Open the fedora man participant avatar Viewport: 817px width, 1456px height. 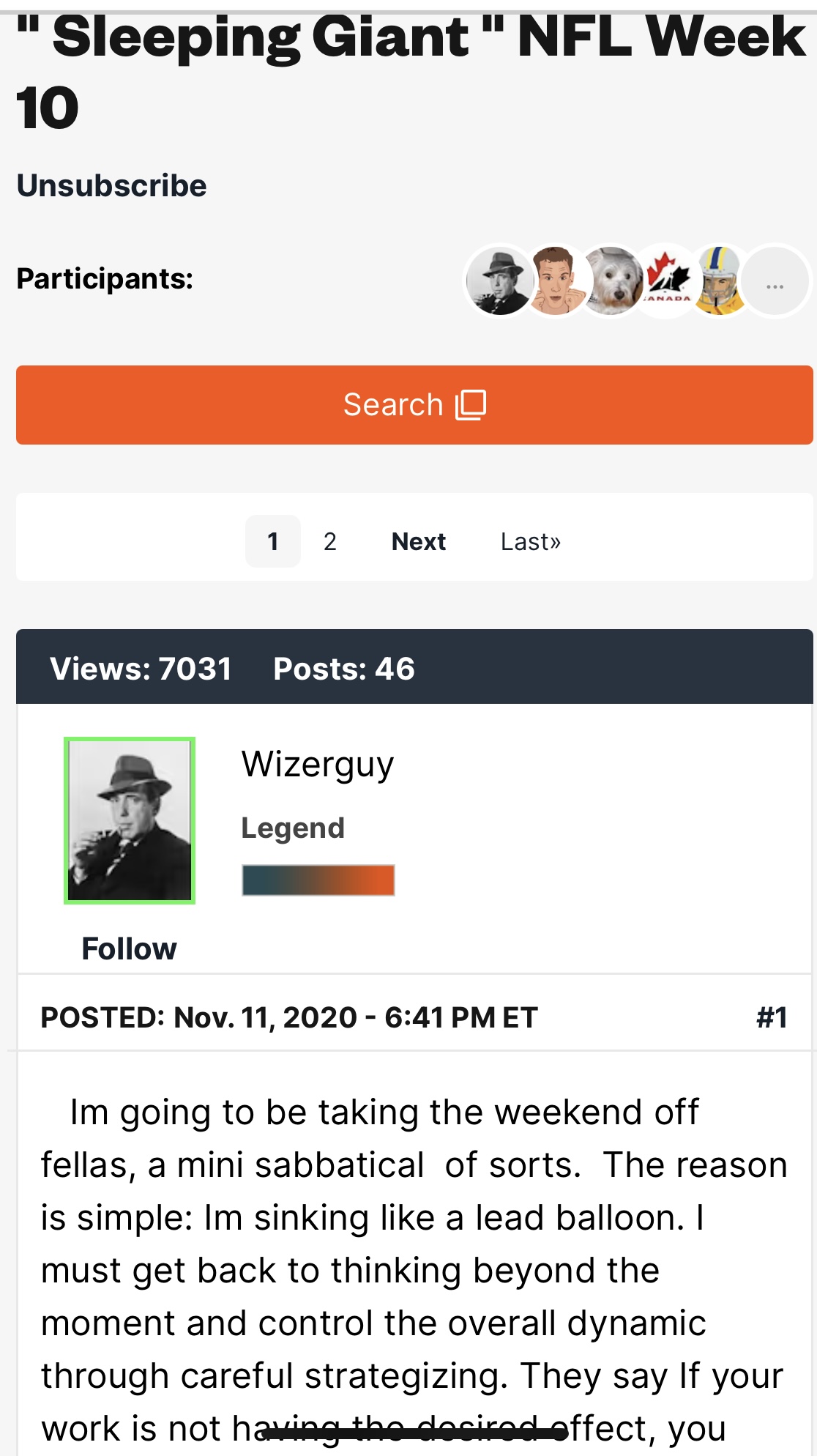499,281
